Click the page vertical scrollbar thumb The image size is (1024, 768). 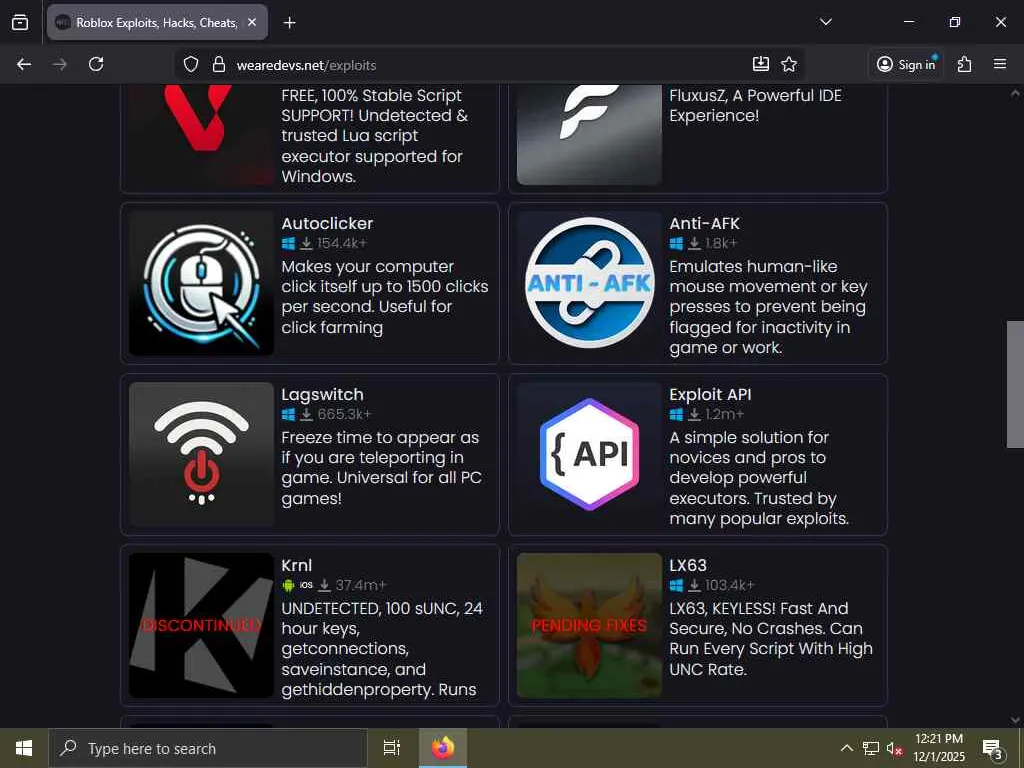point(1015,384)
